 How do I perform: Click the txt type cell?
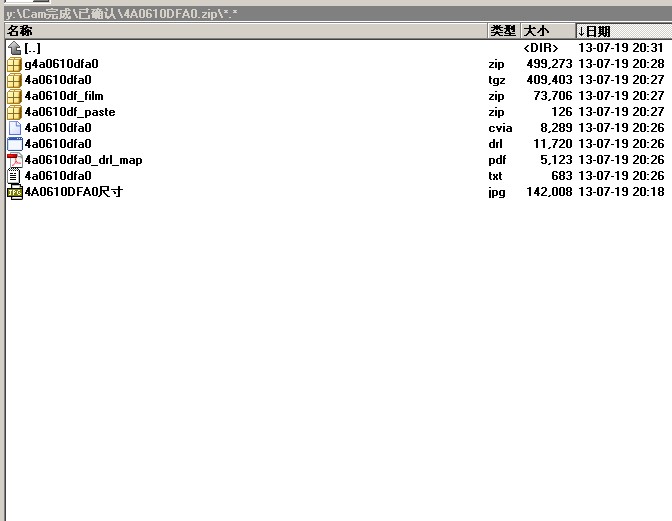click(495, 176)
